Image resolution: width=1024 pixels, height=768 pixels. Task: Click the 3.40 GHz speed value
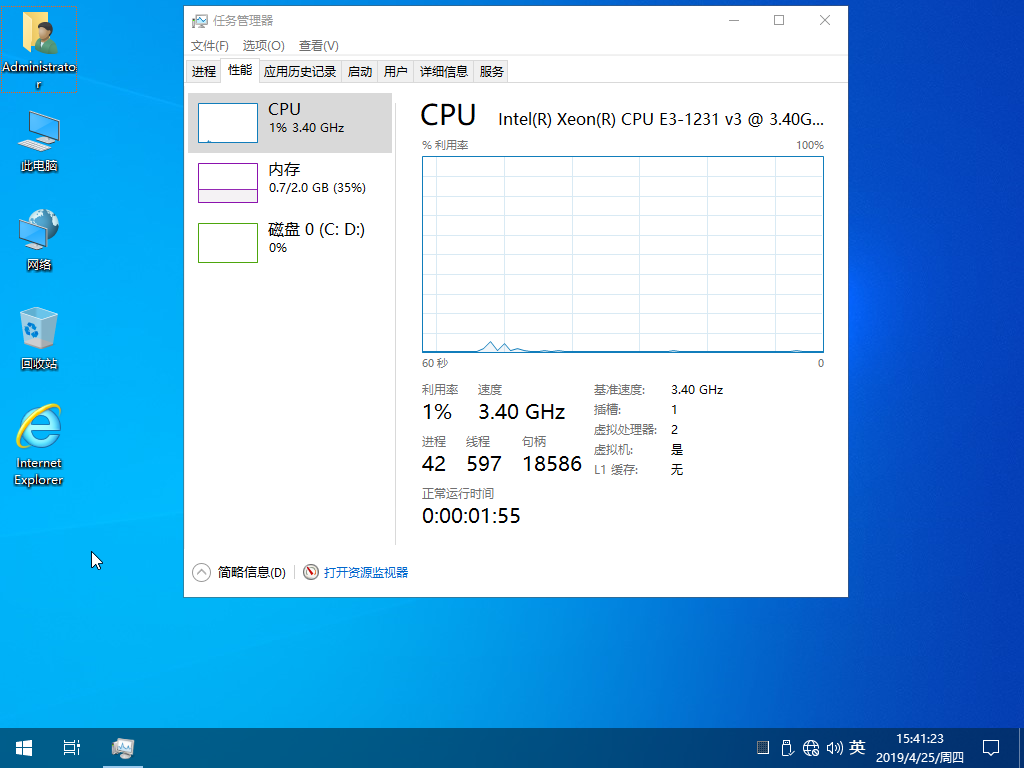tap(522, 412)
